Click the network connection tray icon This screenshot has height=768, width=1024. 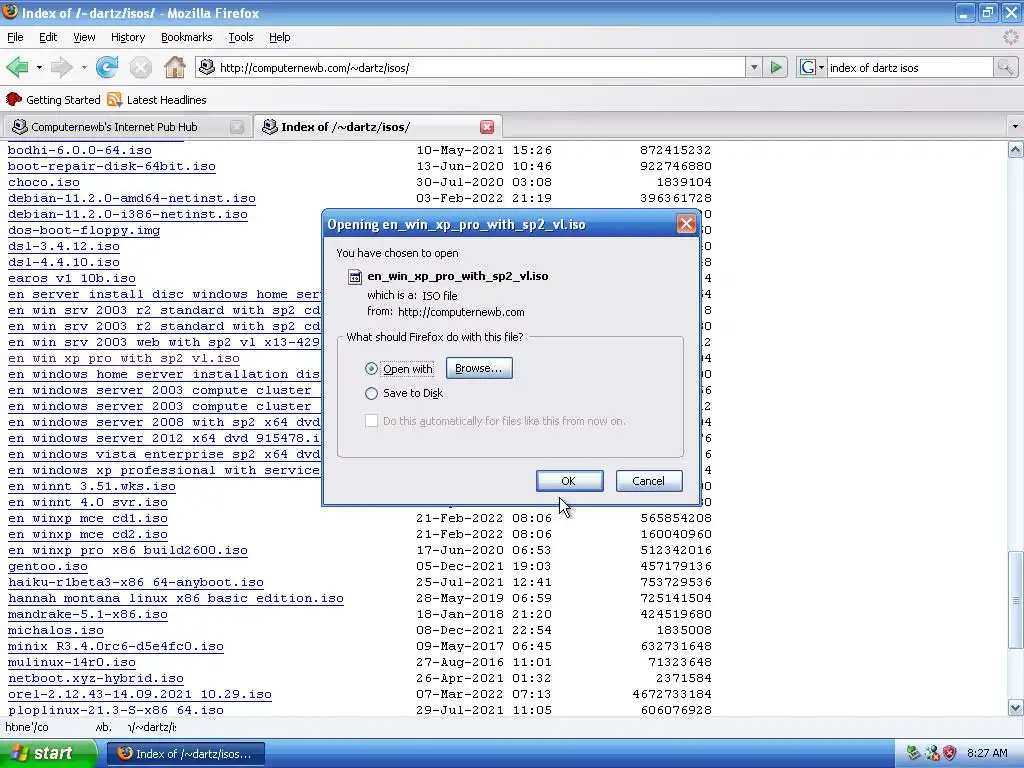(x=932, y=753)
